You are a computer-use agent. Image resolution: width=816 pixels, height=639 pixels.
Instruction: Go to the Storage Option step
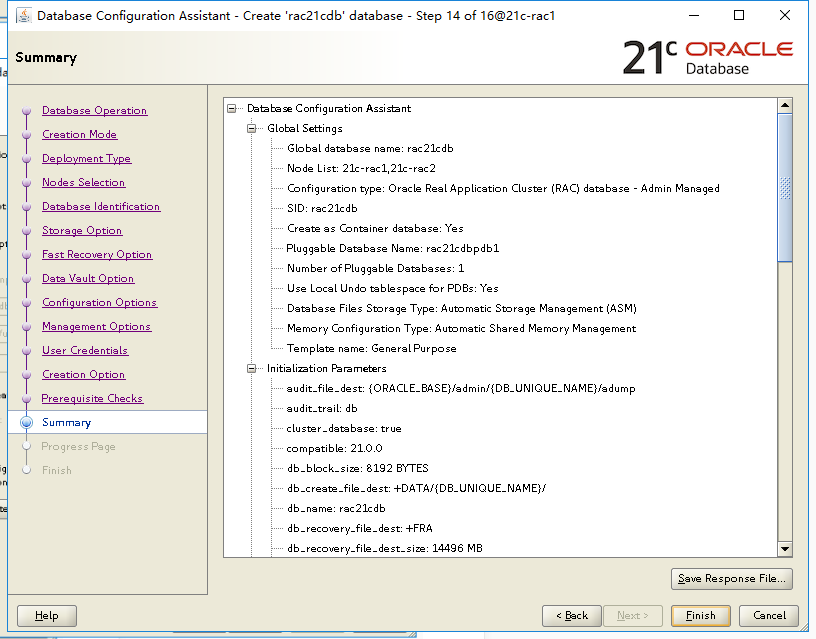[82, 230]
